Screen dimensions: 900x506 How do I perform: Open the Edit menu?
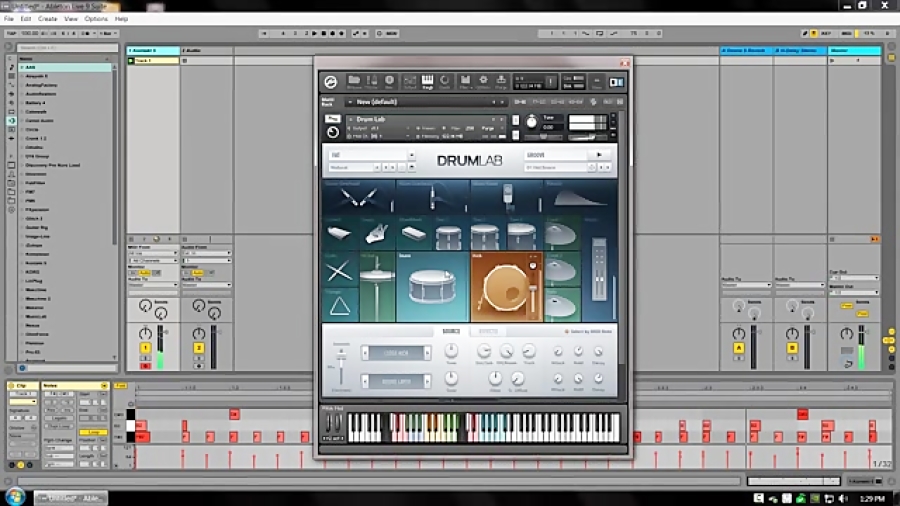[x=26, y=19]
